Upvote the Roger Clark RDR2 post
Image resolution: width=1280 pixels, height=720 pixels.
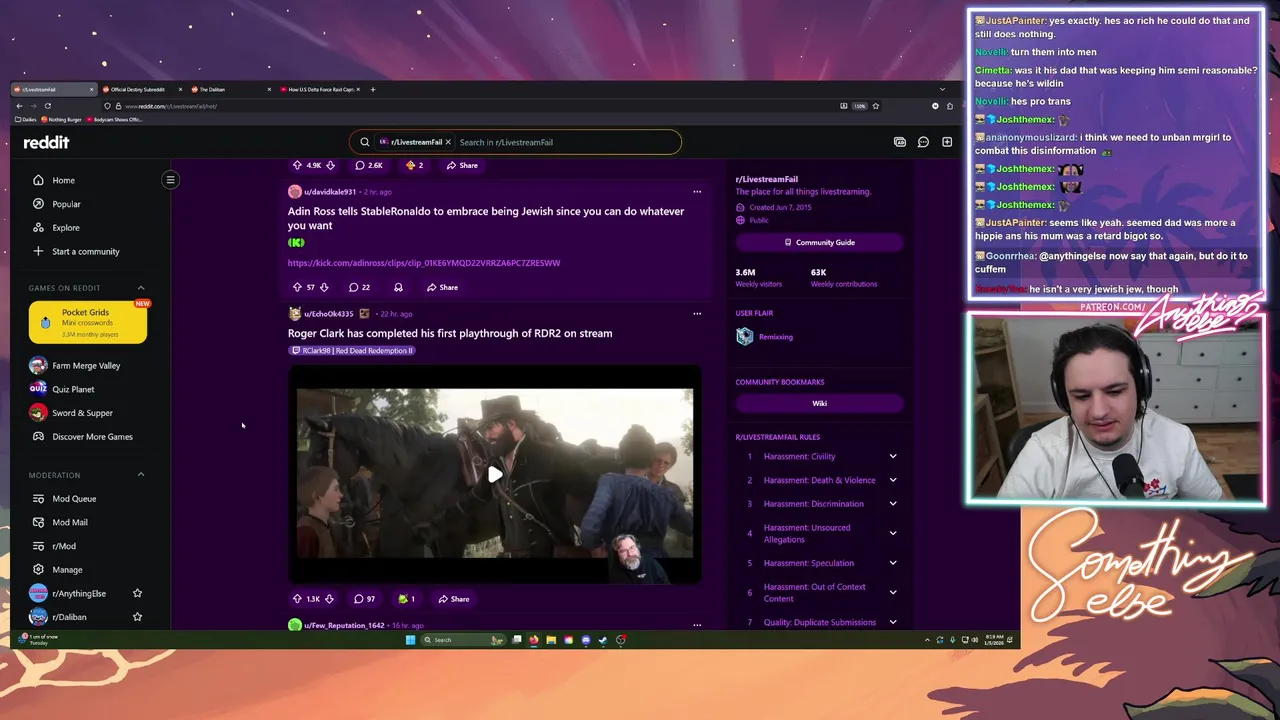coord(296,599)
